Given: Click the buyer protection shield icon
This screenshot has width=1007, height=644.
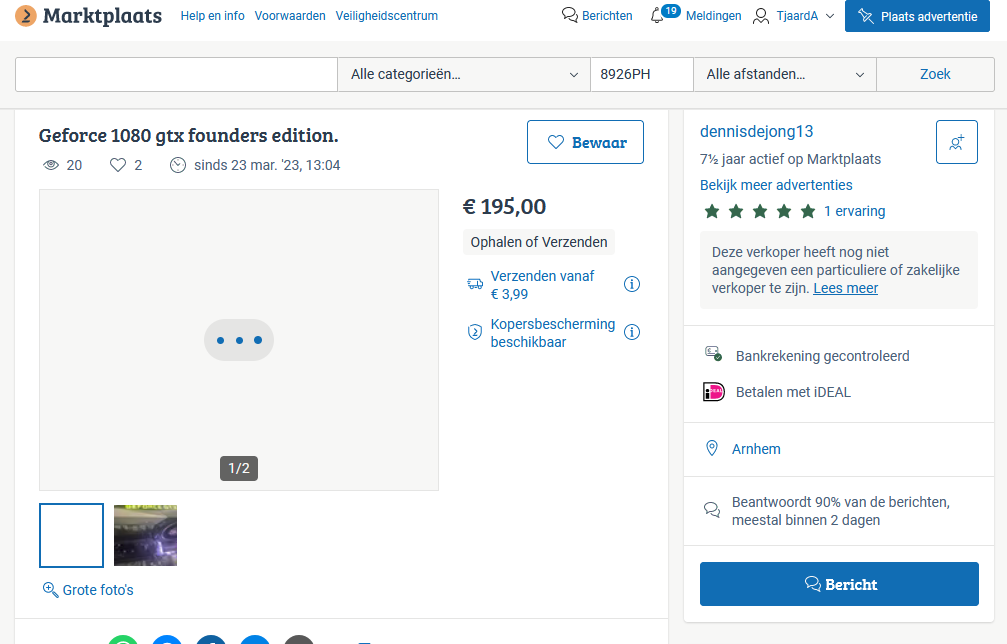Looking at the screenshot, I should [475, 332].
